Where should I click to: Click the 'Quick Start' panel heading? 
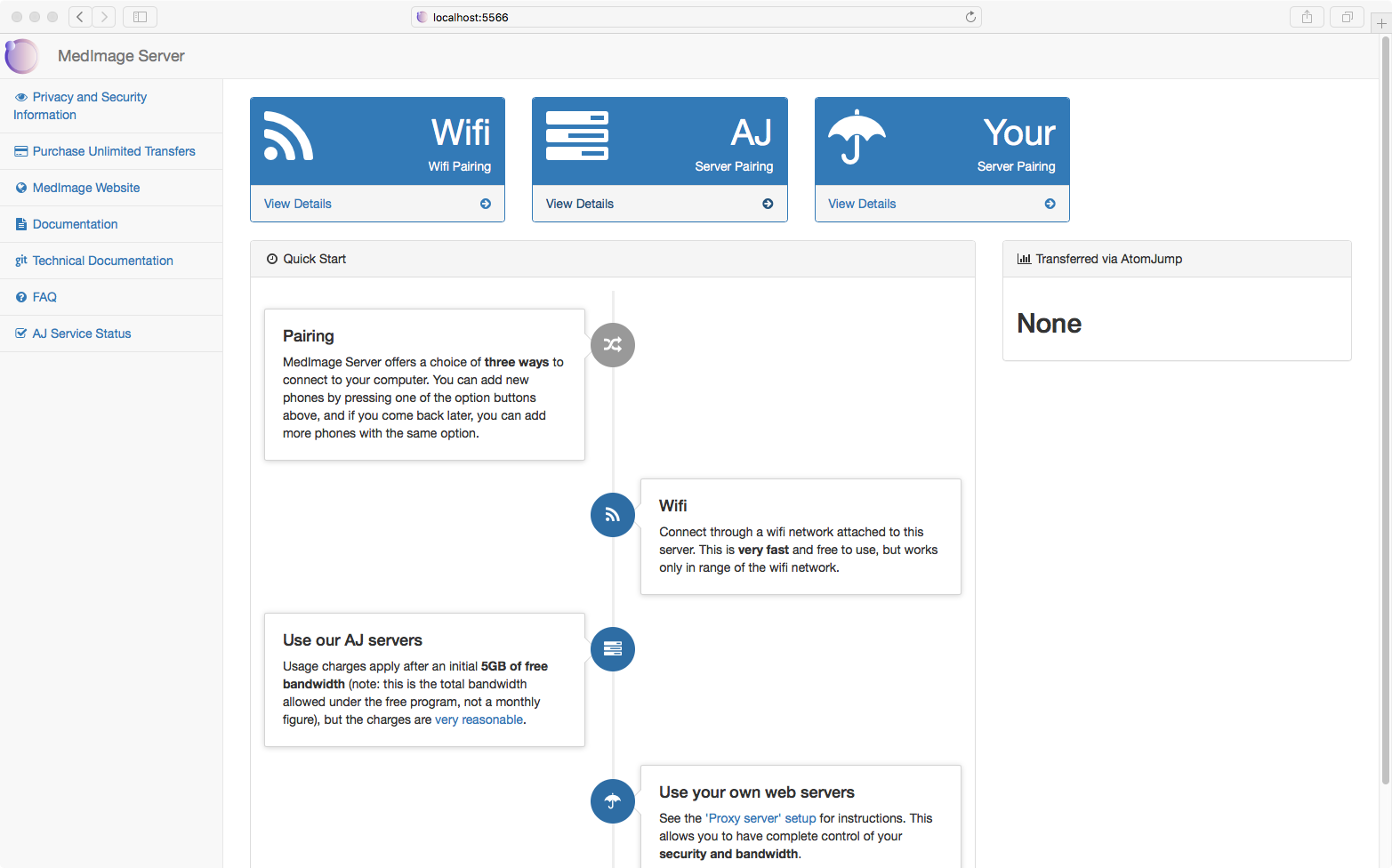tap(314, 259)
